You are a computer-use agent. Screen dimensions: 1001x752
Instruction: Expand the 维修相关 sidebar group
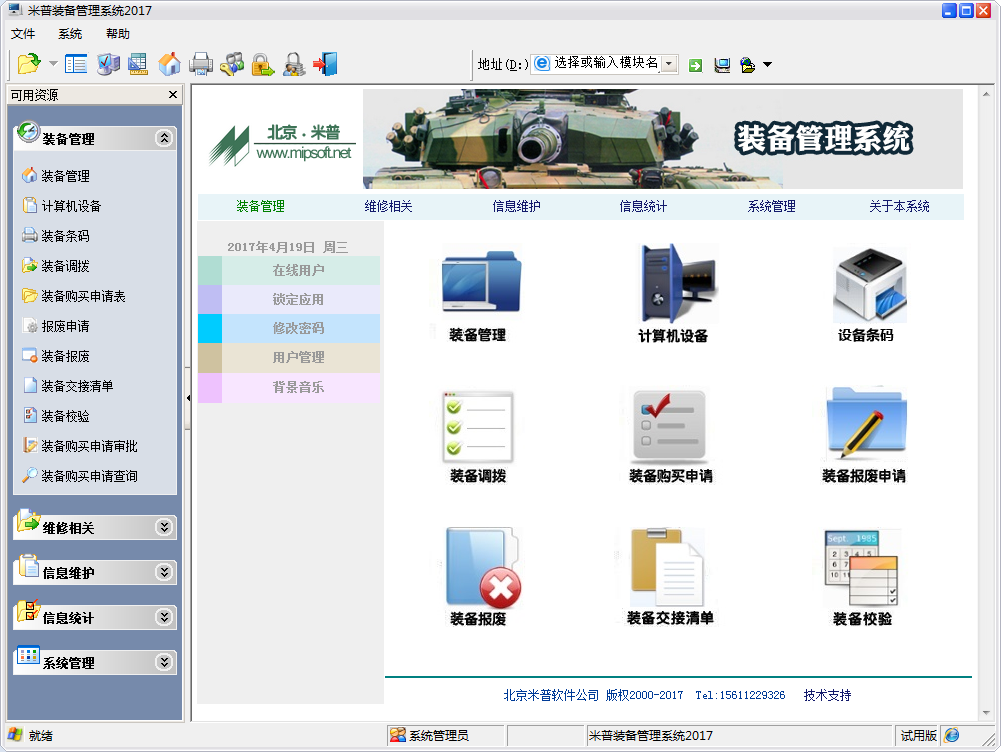164,527
